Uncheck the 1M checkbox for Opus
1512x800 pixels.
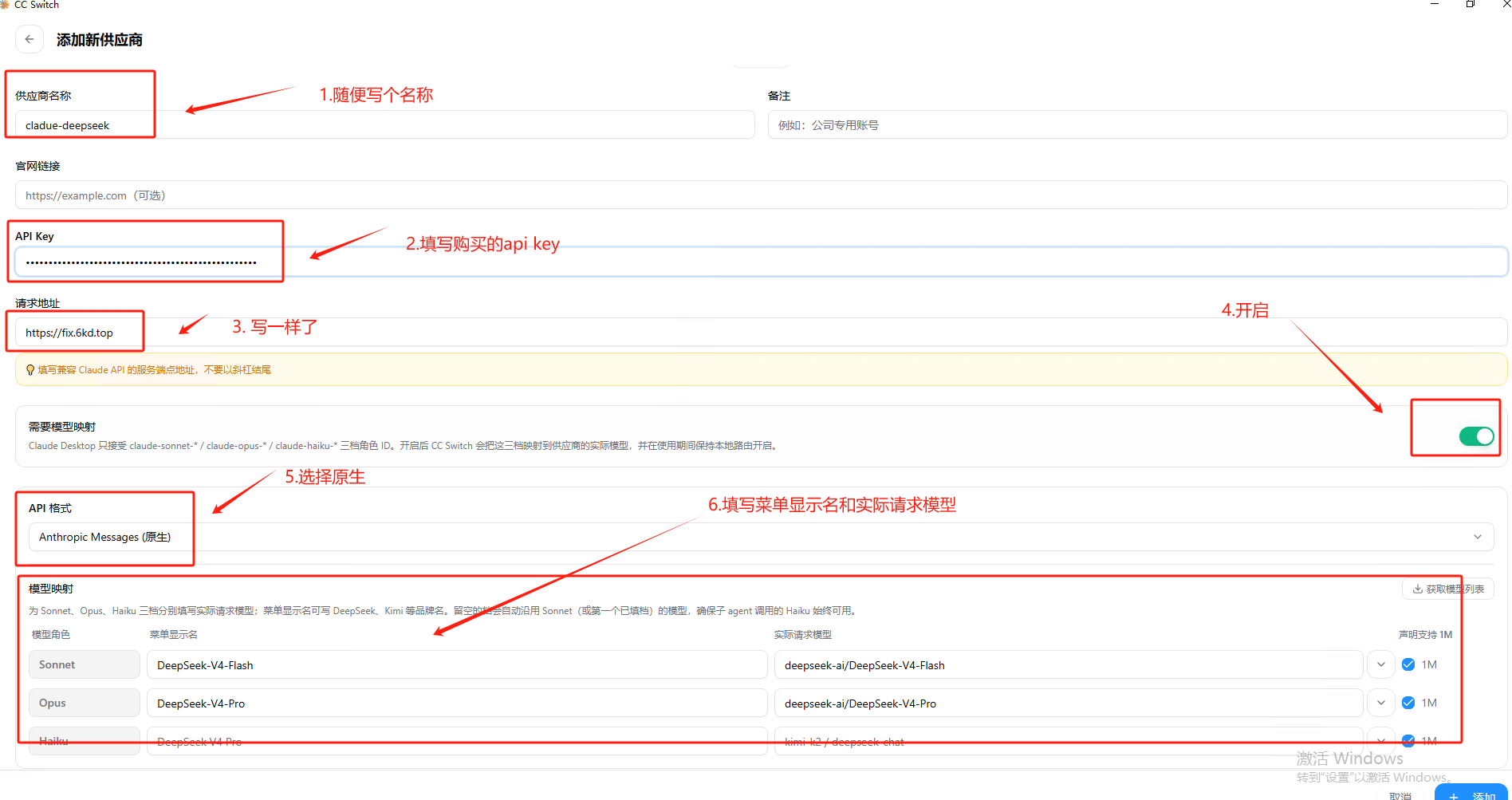[1408, 703]
